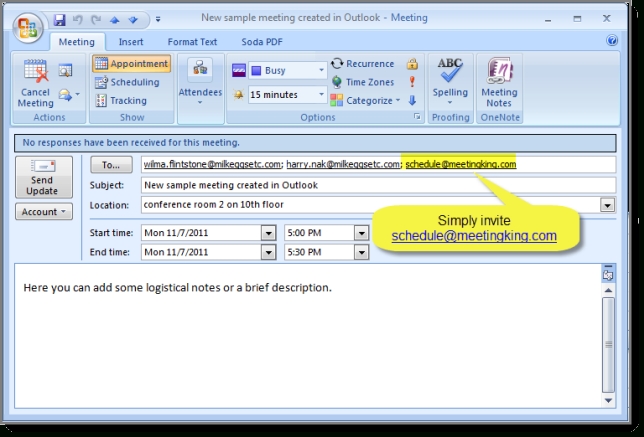Switch to the Appointment view
Image resolution: width=644 pixels, height=437 pixels.
tap(131, 64)
